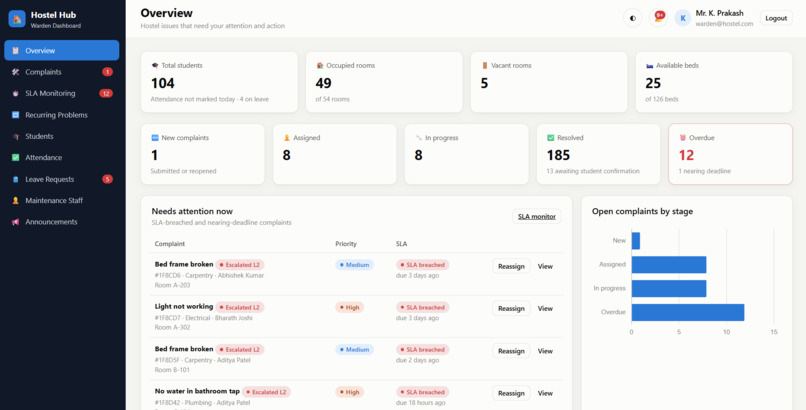Click the Overdue alarm icon
806x410 pixels.
click(683, 138)
